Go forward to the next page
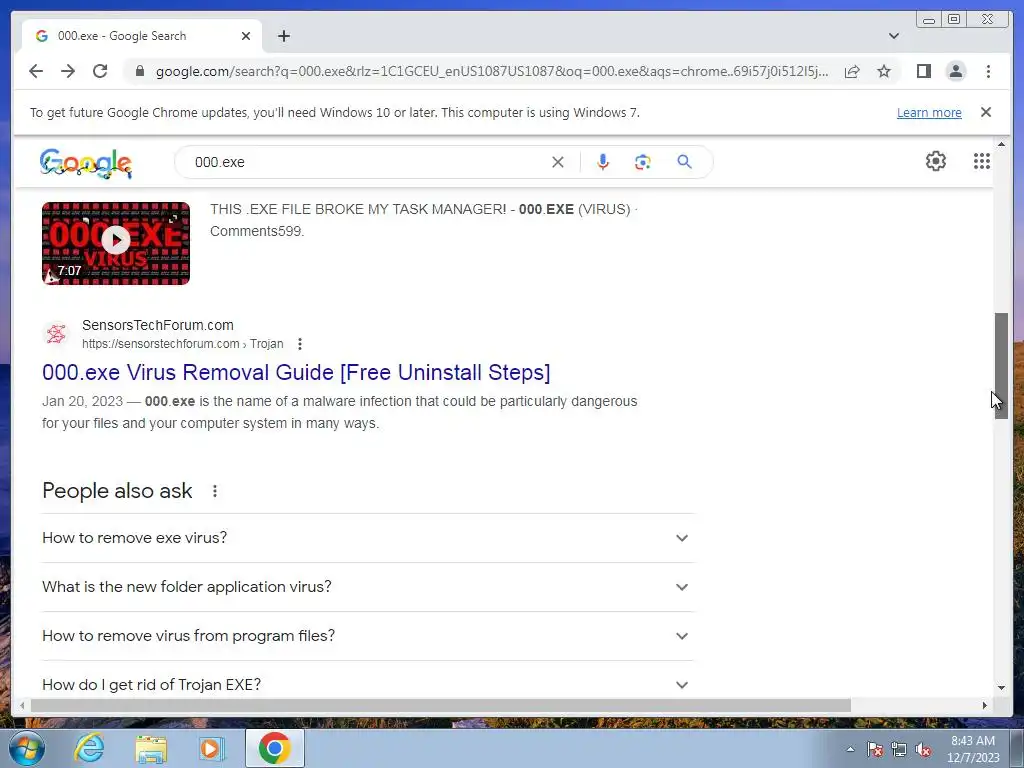 click(x=68, y=71)
